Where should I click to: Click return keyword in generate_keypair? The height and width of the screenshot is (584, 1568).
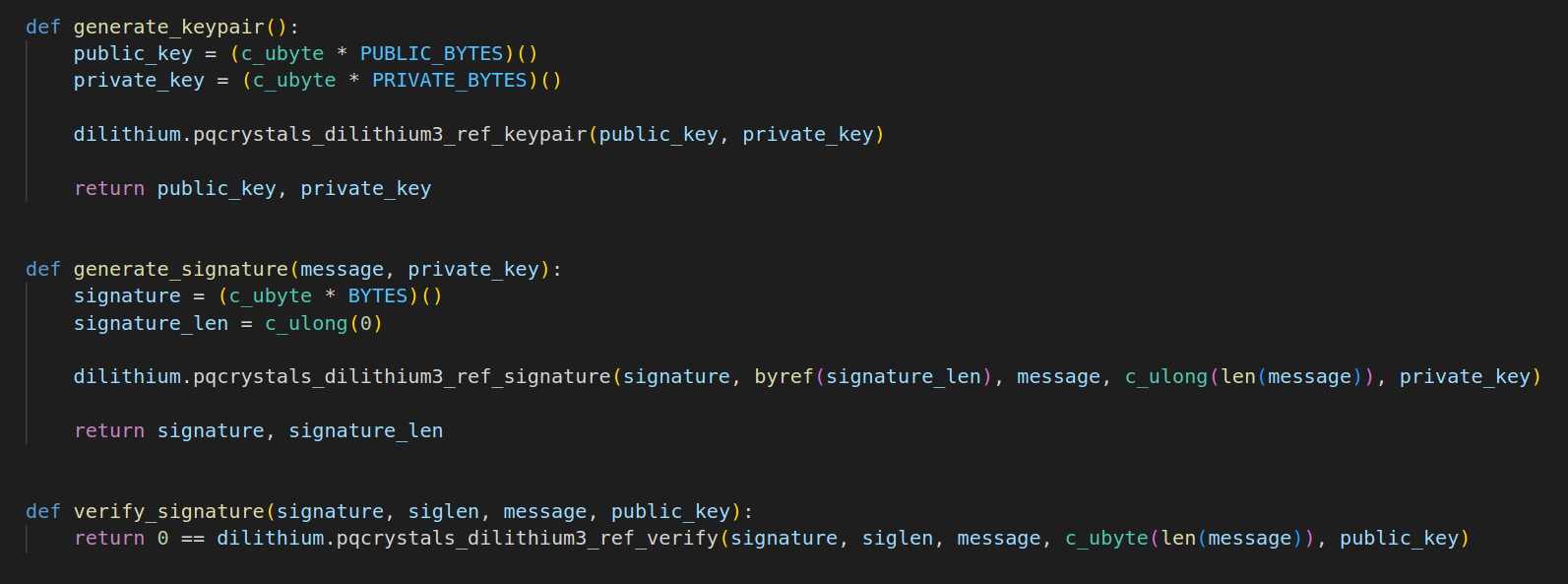tap(109, 188)
